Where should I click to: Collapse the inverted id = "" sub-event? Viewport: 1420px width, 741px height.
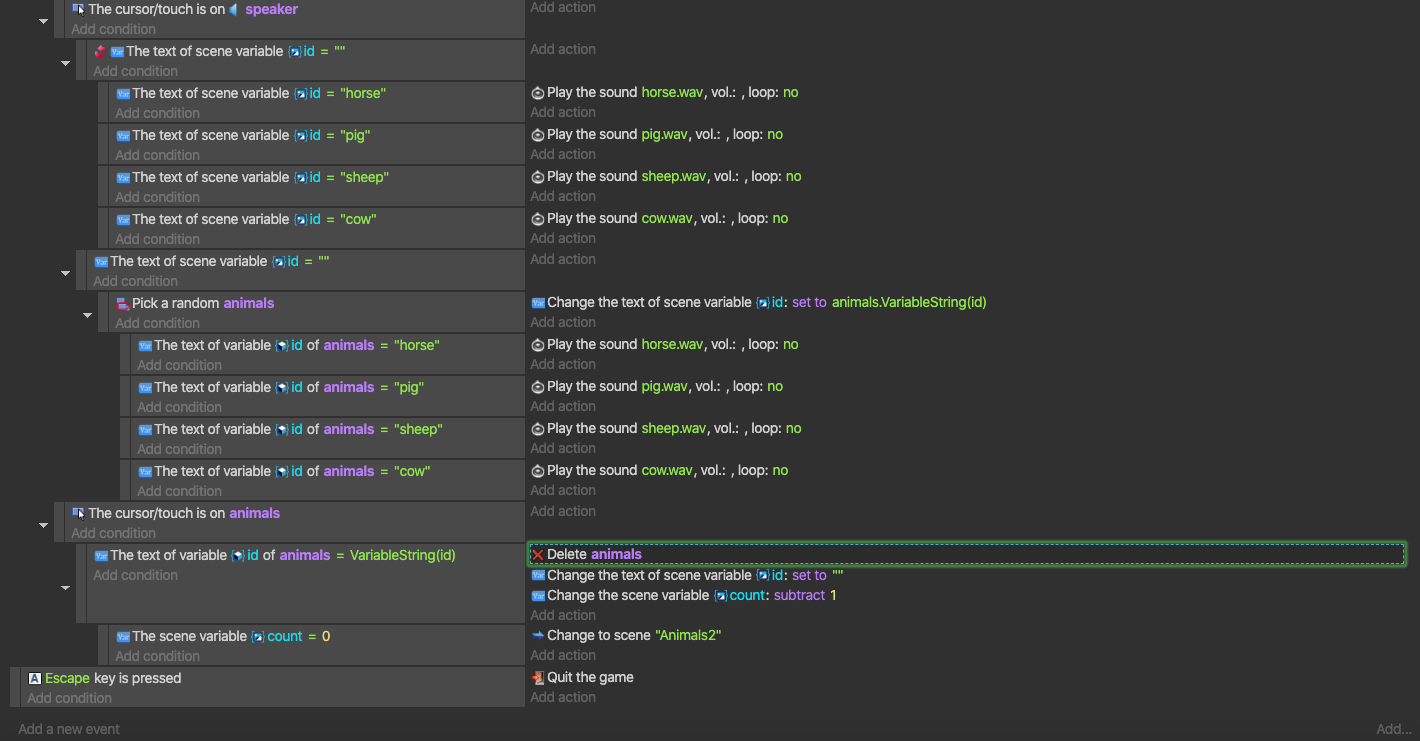click(x=65, y=63)
